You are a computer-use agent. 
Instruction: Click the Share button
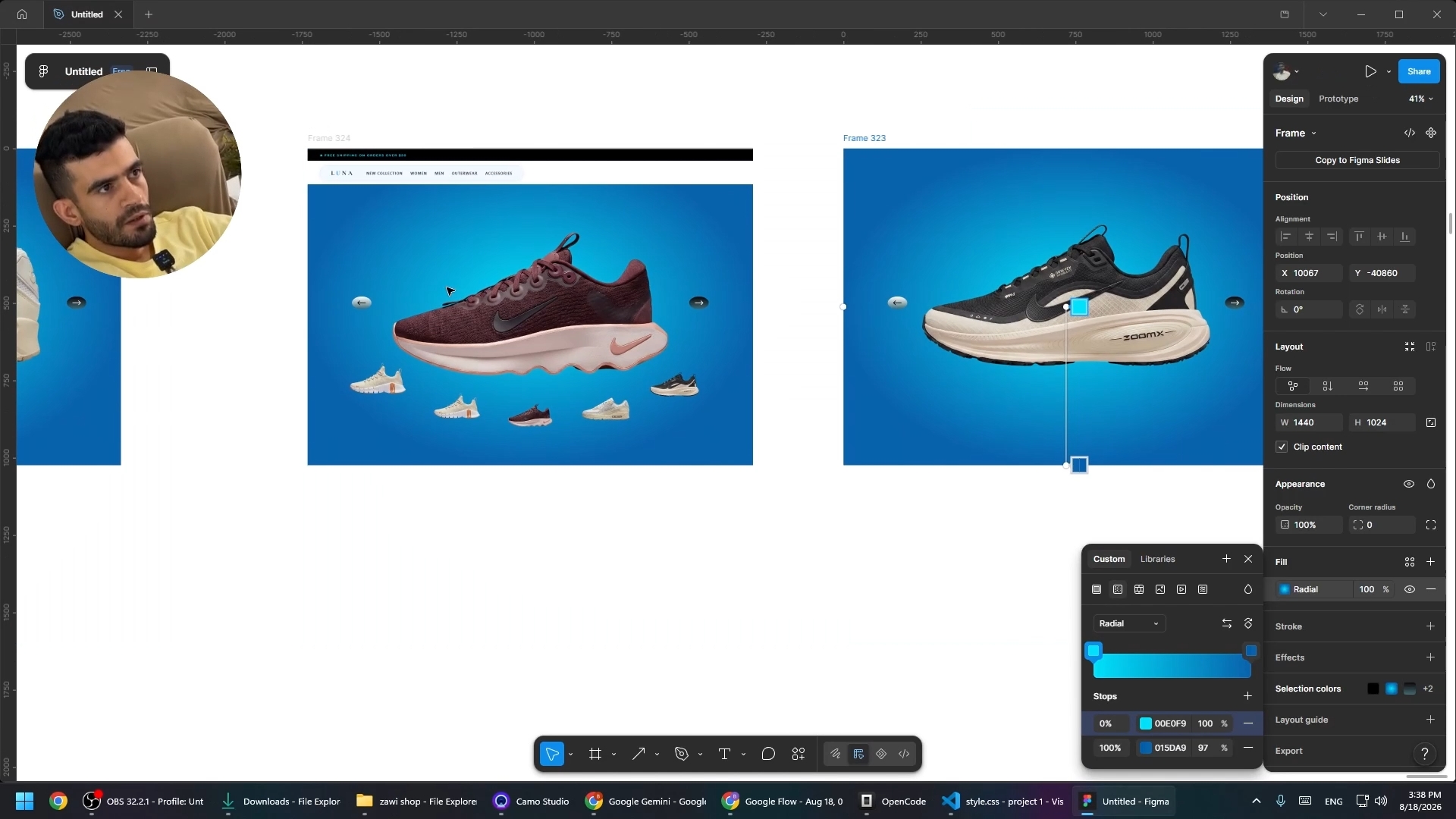[1419, 71]
